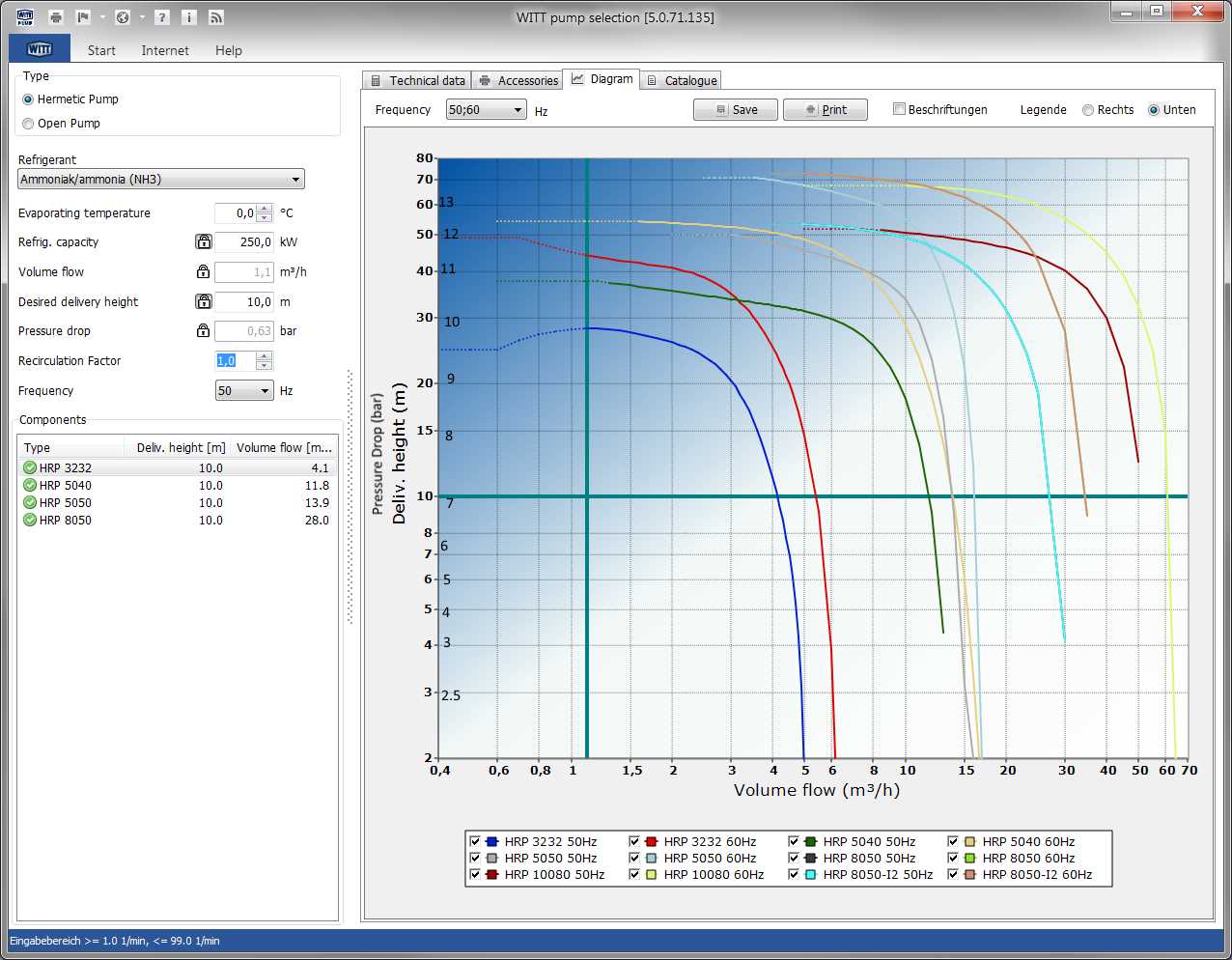
Task: Open the globe icon dropdown arrow
Action: pyautogui.click(x=142, y=17)
